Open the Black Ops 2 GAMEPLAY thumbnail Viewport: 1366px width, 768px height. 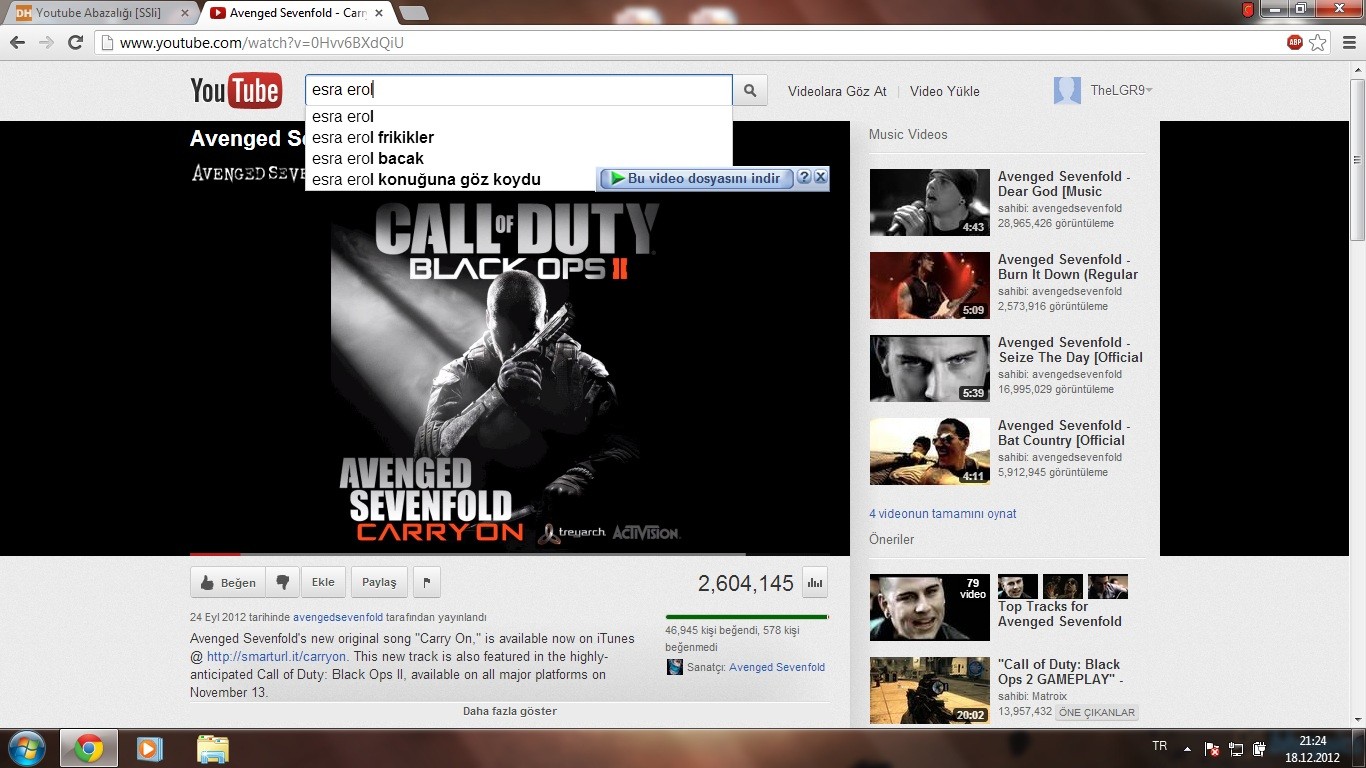click(930, 690)
